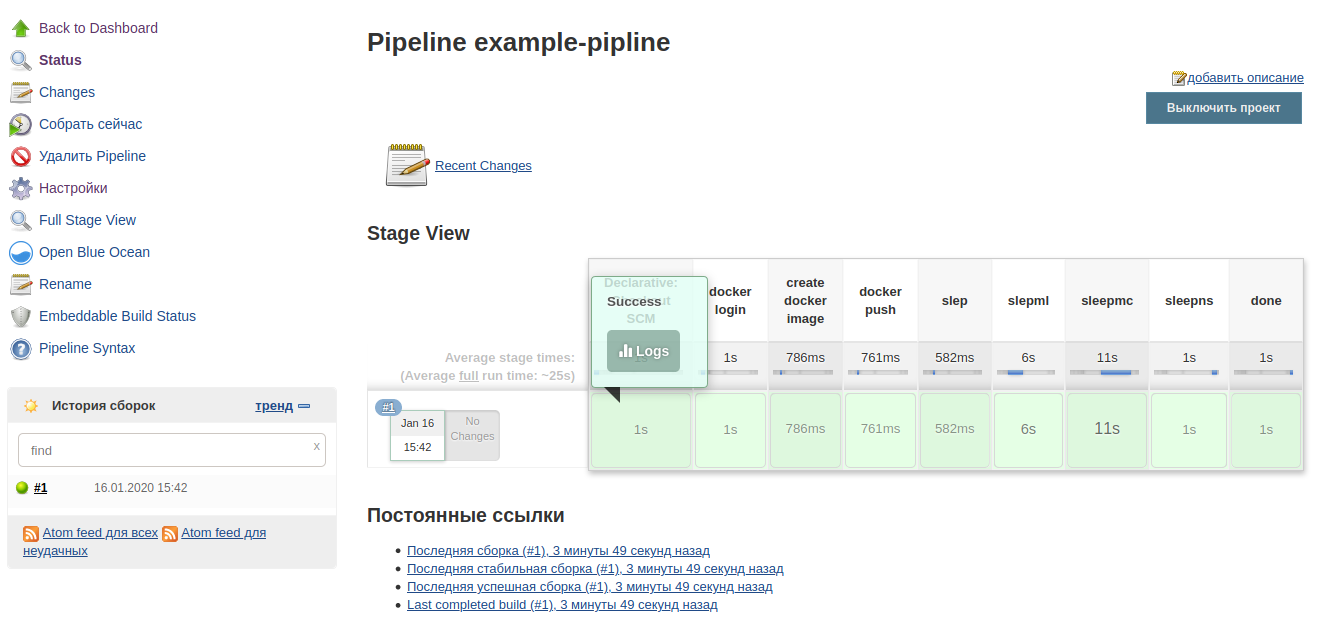Click the Pipeline Syntax question mark icon
The image size is (1317, 619).
(x=20, y=349)
